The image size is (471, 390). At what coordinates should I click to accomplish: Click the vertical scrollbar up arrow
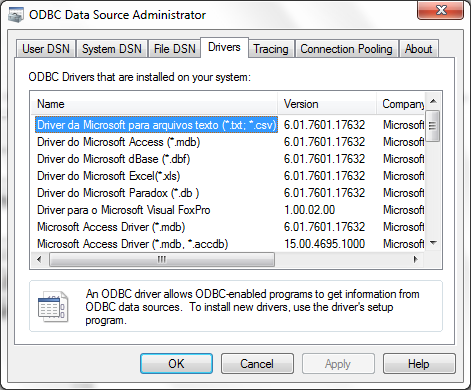tap(433, 101)
